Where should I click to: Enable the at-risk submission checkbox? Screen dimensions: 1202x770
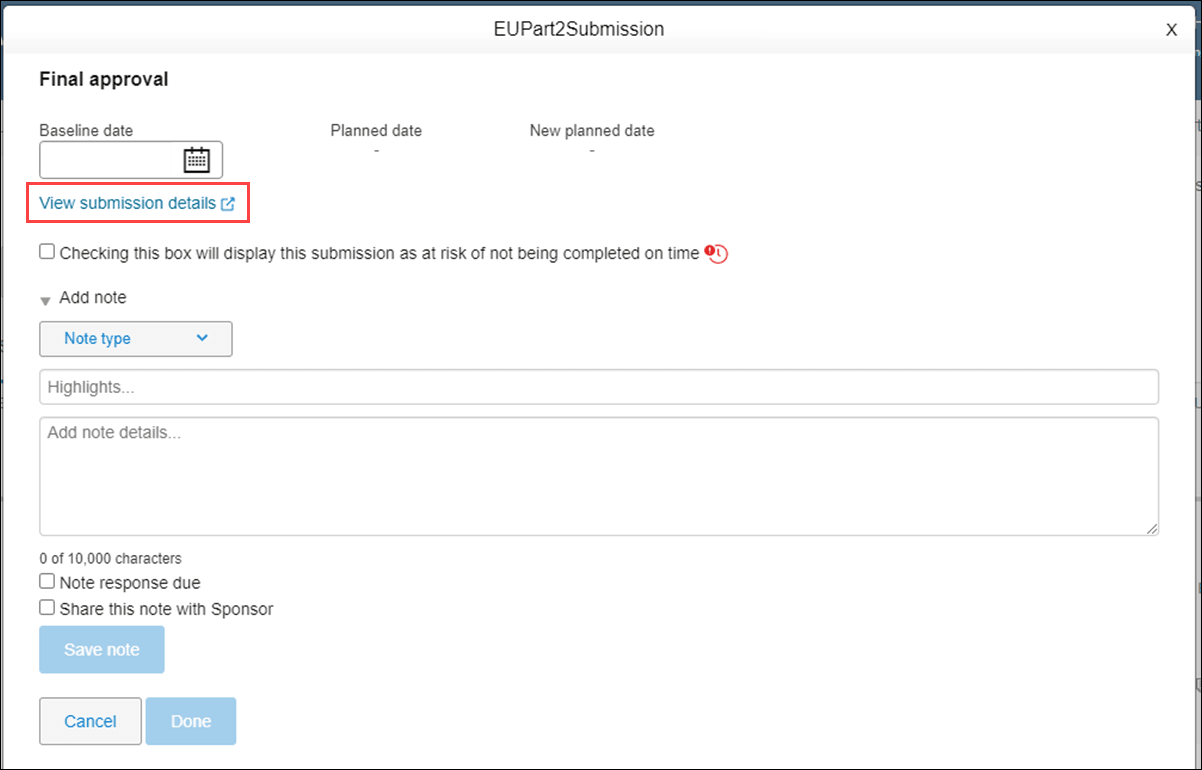point(47,251)
